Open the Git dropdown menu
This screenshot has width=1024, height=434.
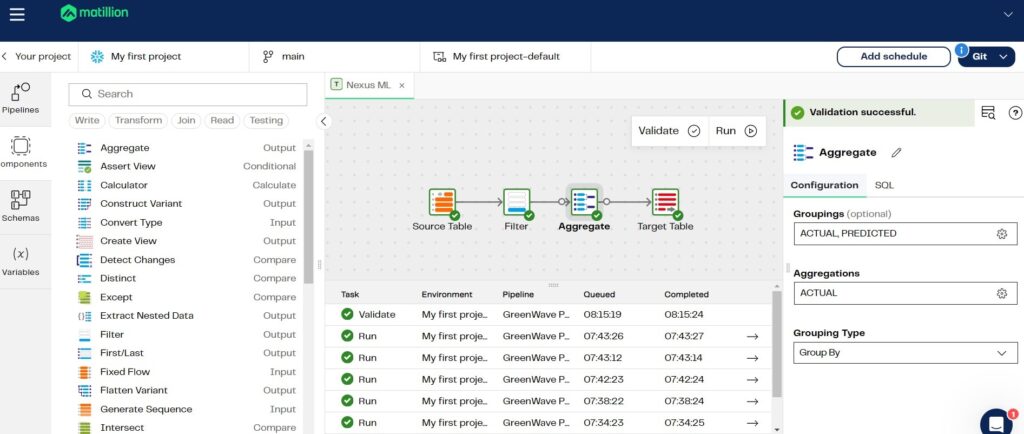(x=986, y=57)
